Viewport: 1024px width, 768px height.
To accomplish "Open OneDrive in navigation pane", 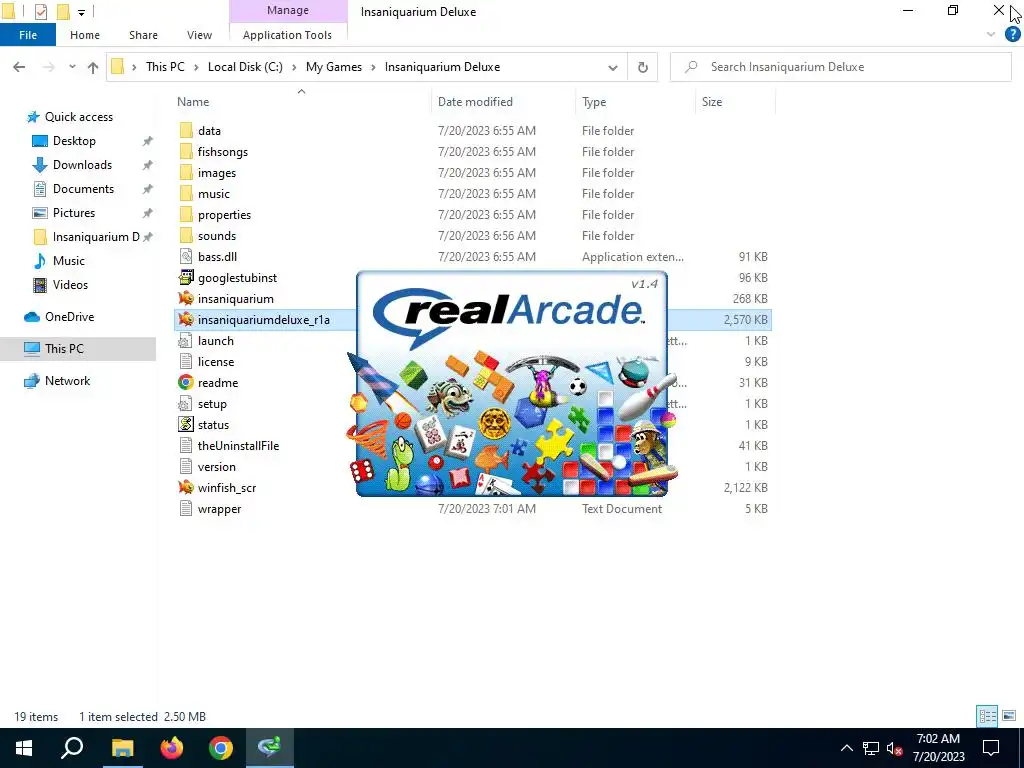I will pyautogui.click(x=69, y=317).
